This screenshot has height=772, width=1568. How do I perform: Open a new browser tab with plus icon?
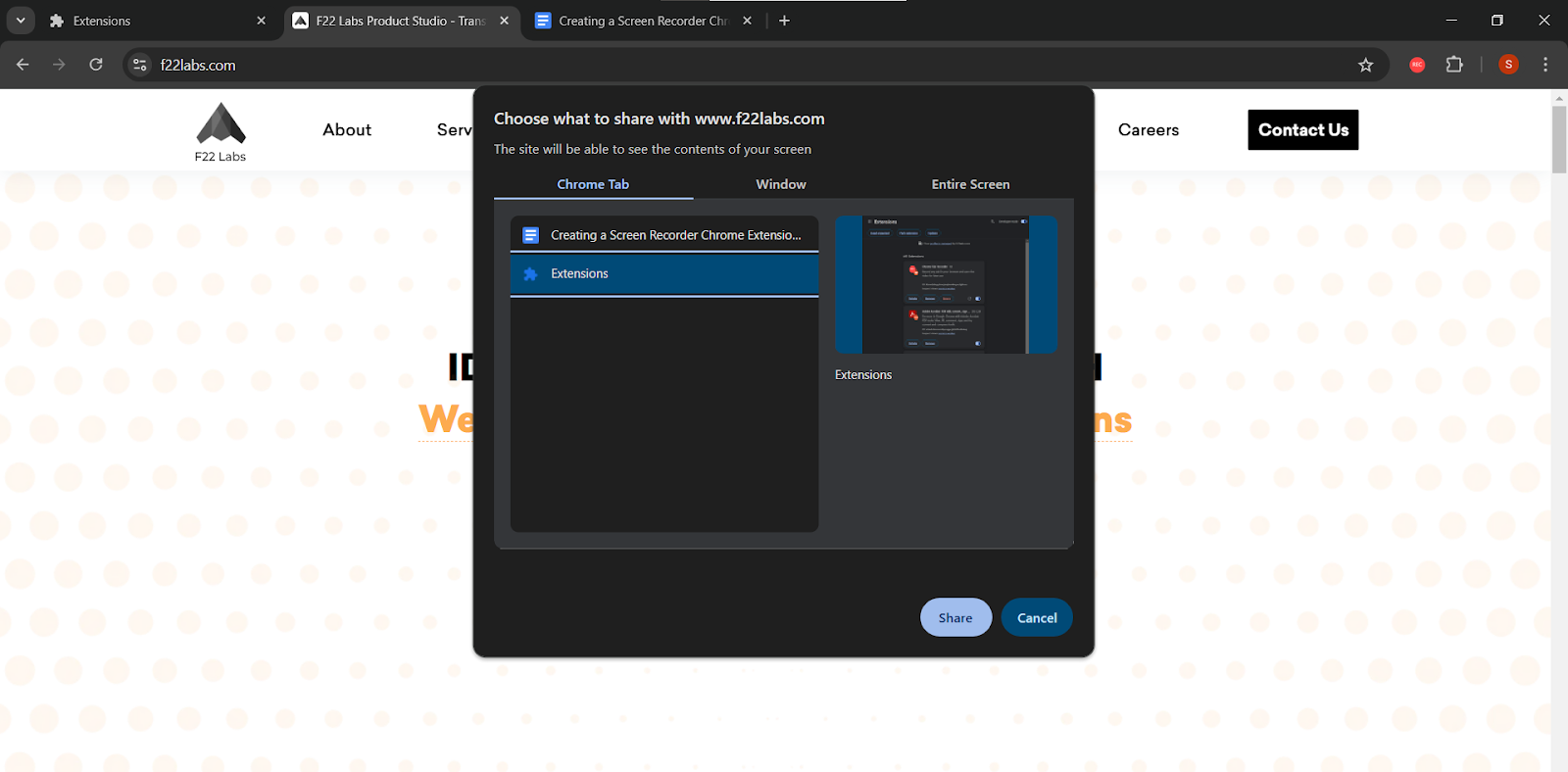[x=784, y=21]
